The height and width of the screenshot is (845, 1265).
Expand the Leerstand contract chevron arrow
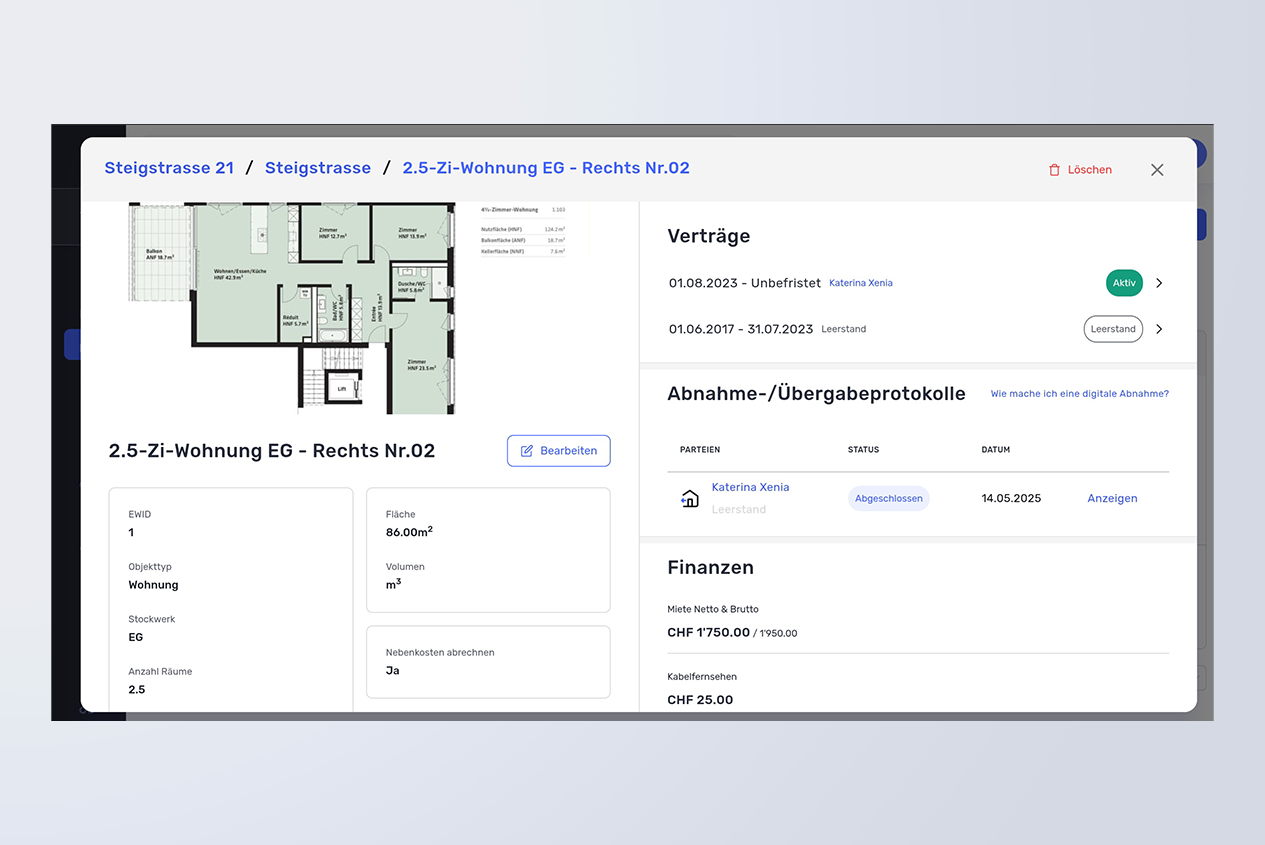(x=1159, y=329)
